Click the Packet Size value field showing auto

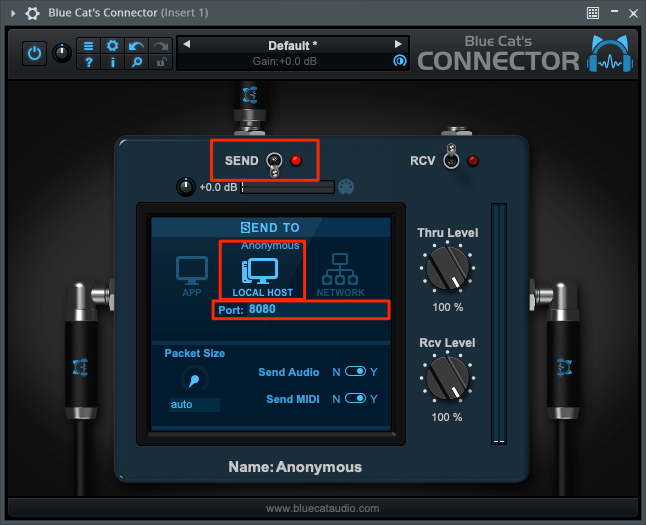[194, 404]
